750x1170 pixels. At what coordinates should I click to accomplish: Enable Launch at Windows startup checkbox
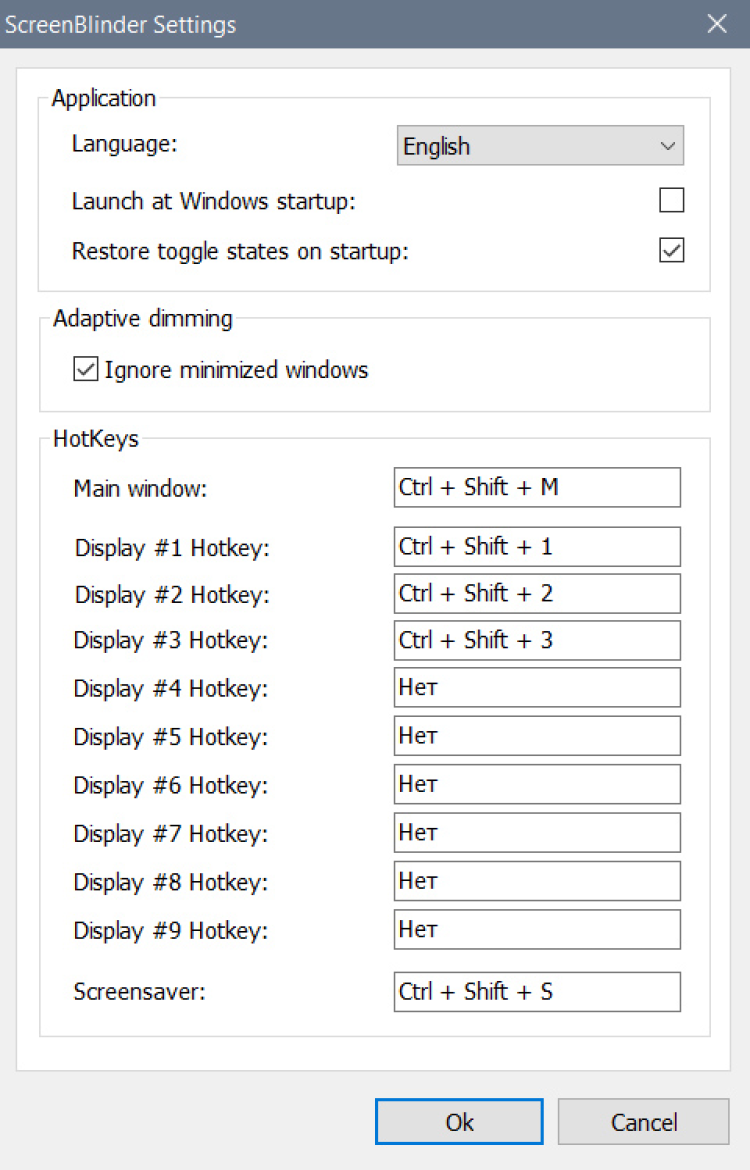[672, 201]
